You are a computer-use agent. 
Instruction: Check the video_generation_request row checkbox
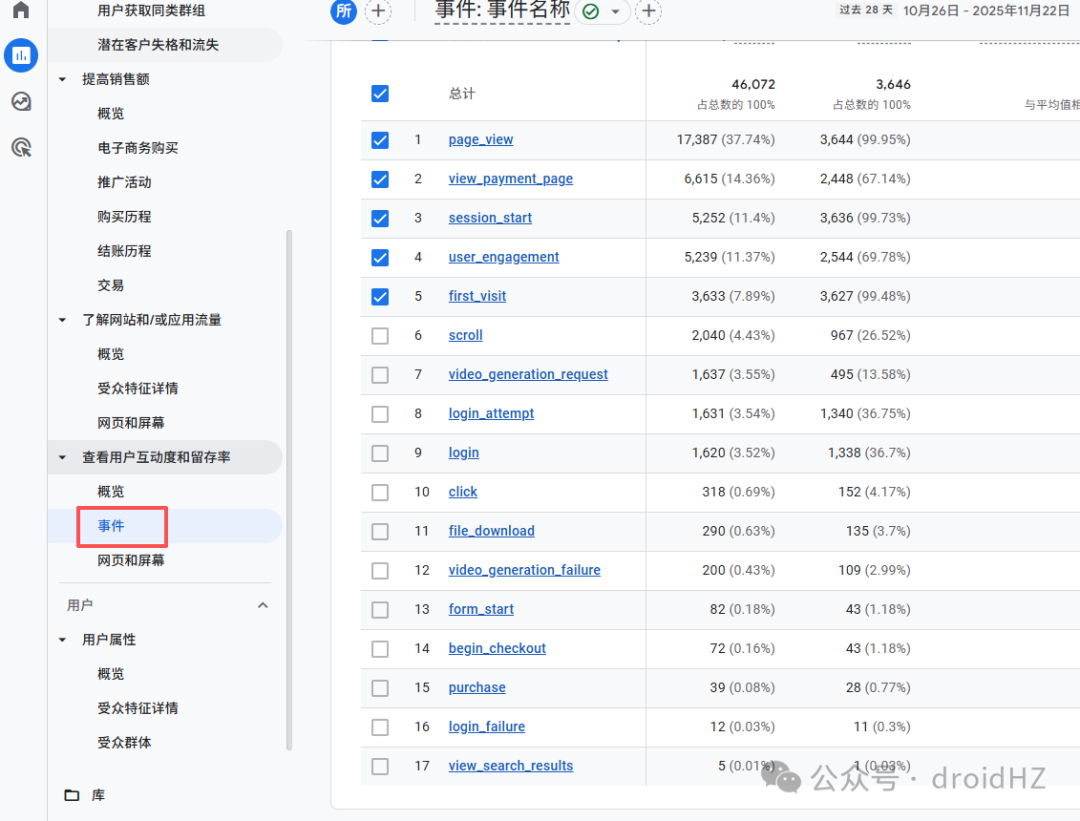[380, 375]
